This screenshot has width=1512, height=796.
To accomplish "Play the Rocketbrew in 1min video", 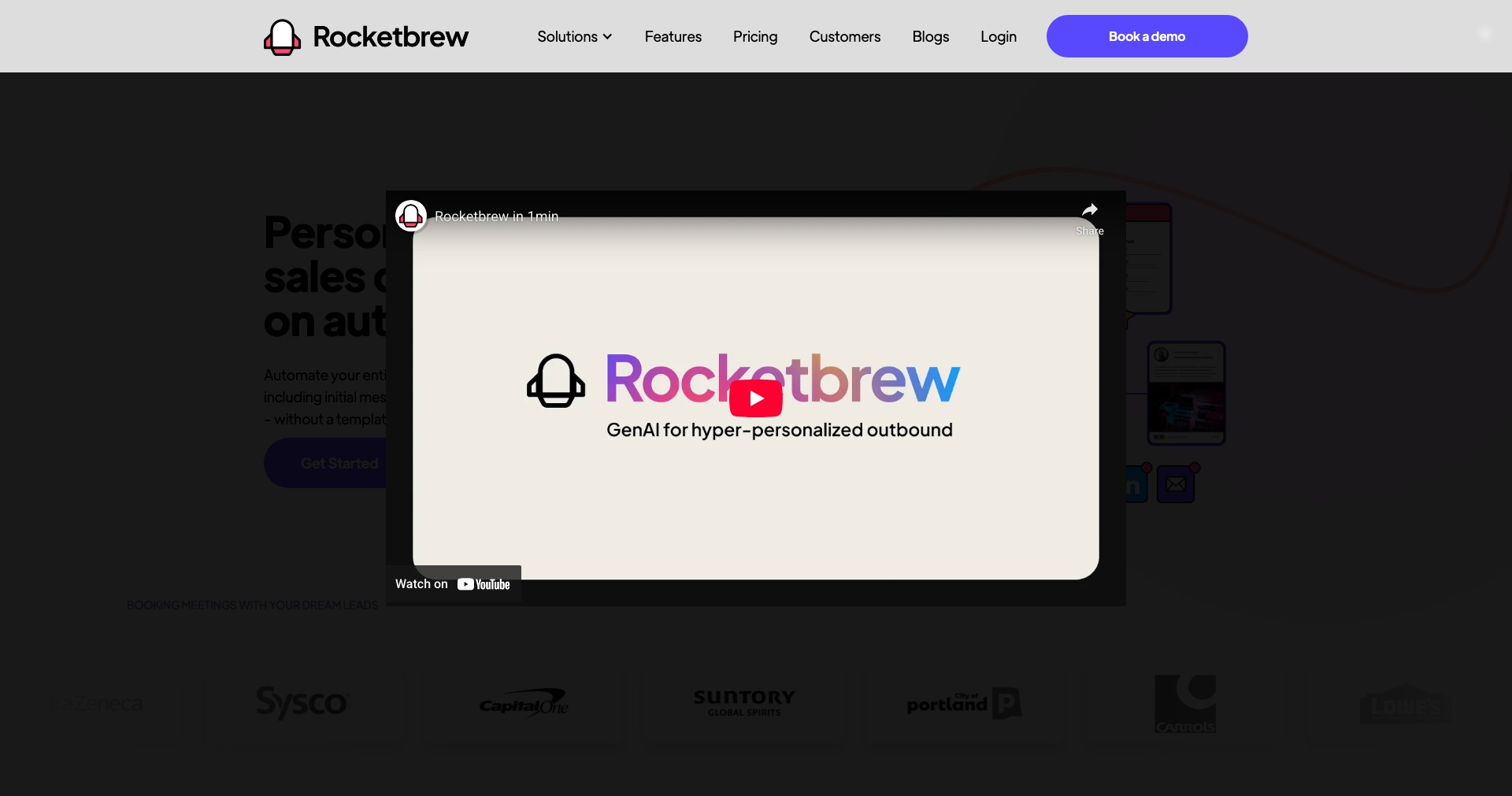I will (x=756, y=398).
